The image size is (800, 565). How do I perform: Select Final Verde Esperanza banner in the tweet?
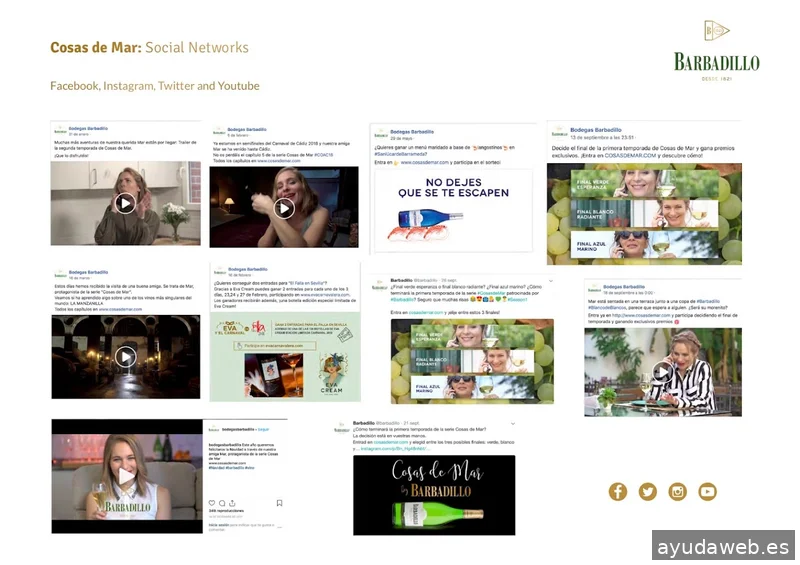click(472, 336)
